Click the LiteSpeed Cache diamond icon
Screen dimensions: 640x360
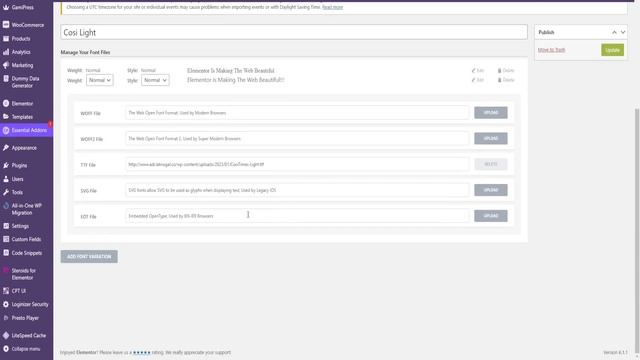pyautogui.click(x=6, y=335)
